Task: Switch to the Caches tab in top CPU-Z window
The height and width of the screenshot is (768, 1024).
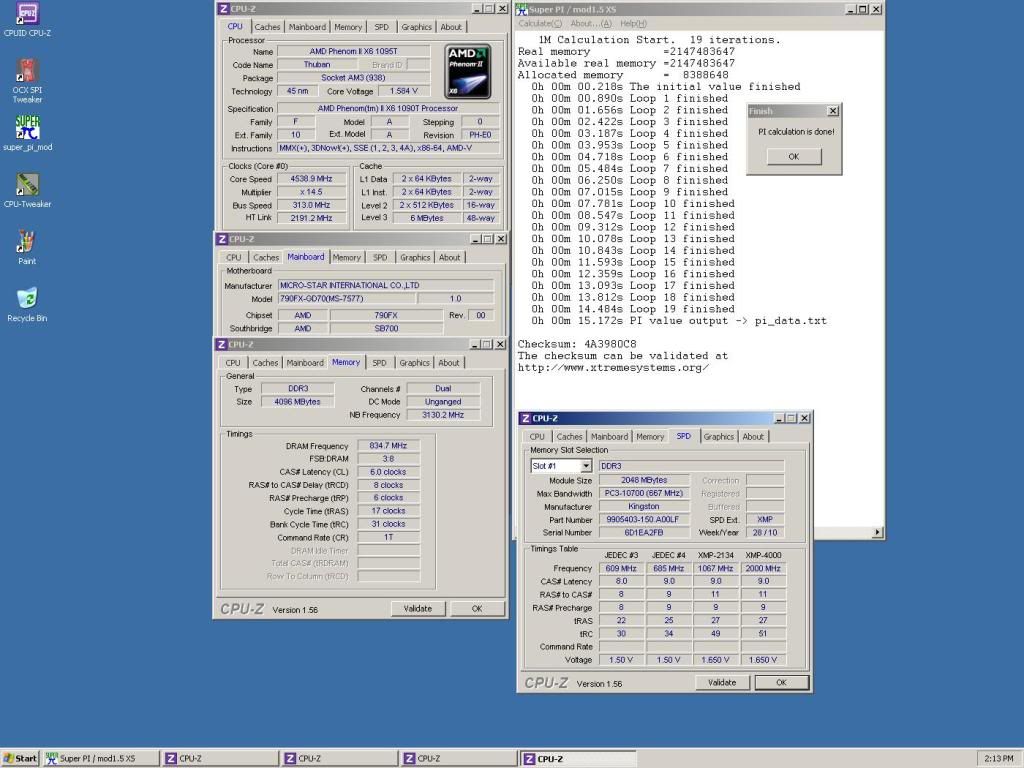Action: click(x=267, y=27)
